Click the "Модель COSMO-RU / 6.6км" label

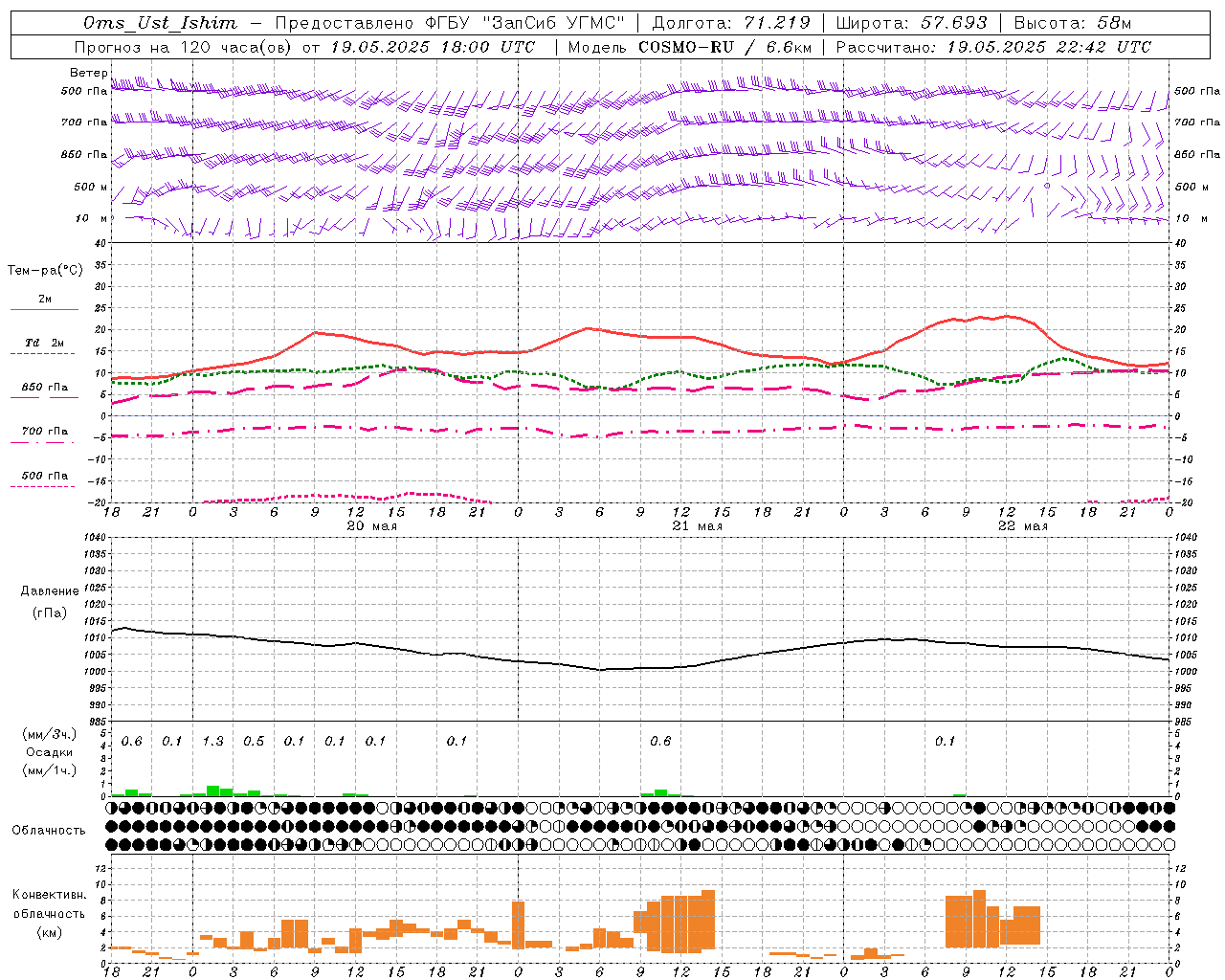click(x=690, y=47)
